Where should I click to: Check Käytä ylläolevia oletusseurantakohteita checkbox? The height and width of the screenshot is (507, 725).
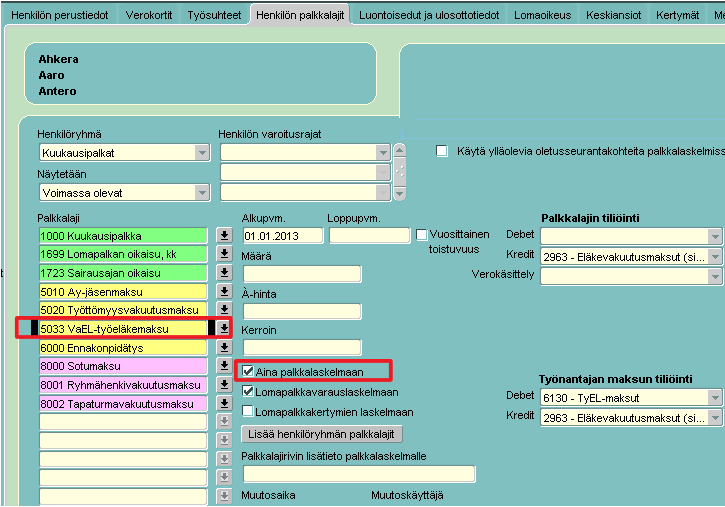coord(442,151)
